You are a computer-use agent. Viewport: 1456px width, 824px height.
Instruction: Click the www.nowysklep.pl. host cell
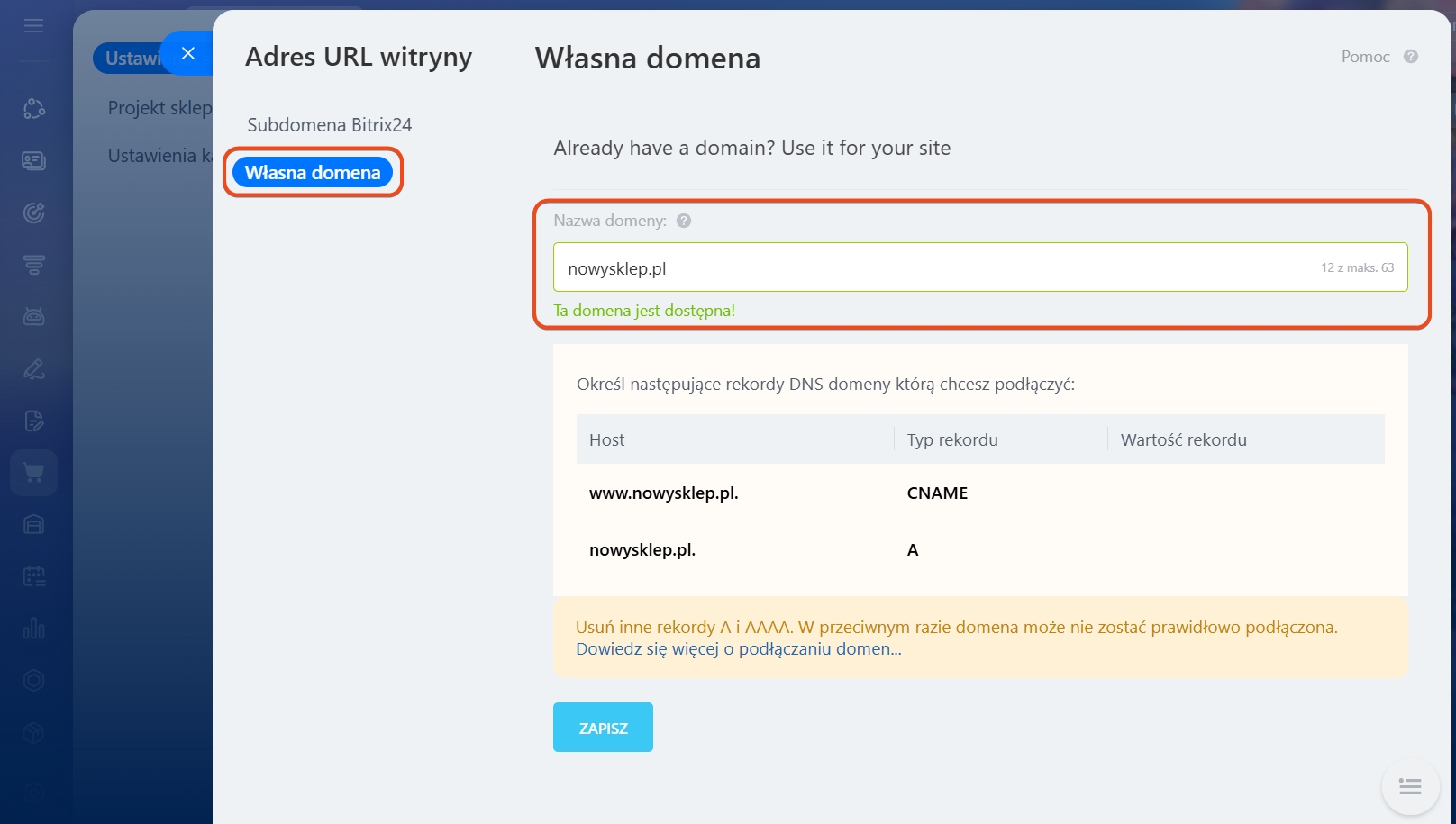coord(664,493)
